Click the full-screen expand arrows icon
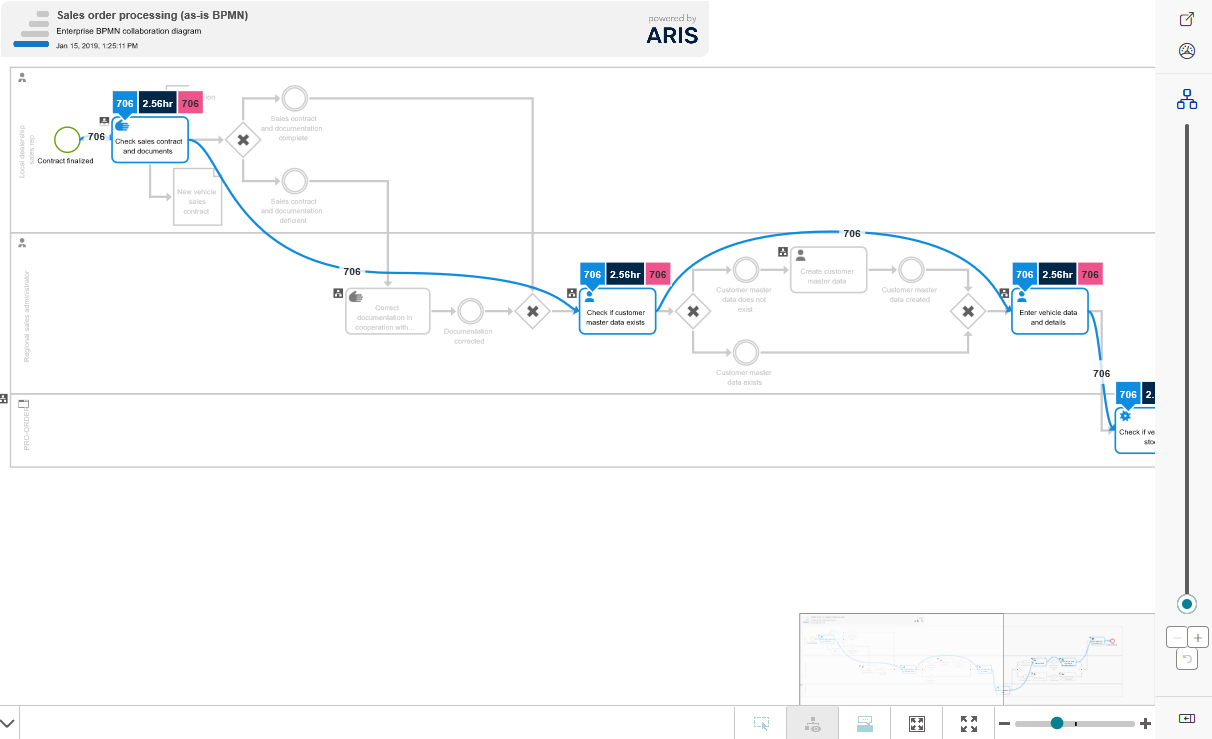Screen dimensions: 1212x739 point(968,723)
